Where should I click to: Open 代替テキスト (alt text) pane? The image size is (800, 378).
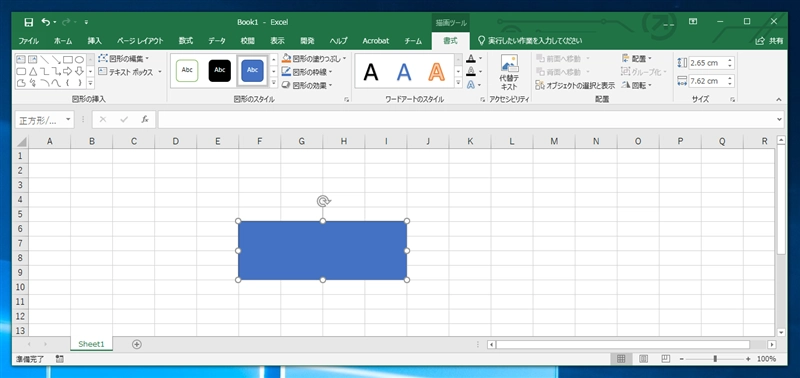[509, 72]
